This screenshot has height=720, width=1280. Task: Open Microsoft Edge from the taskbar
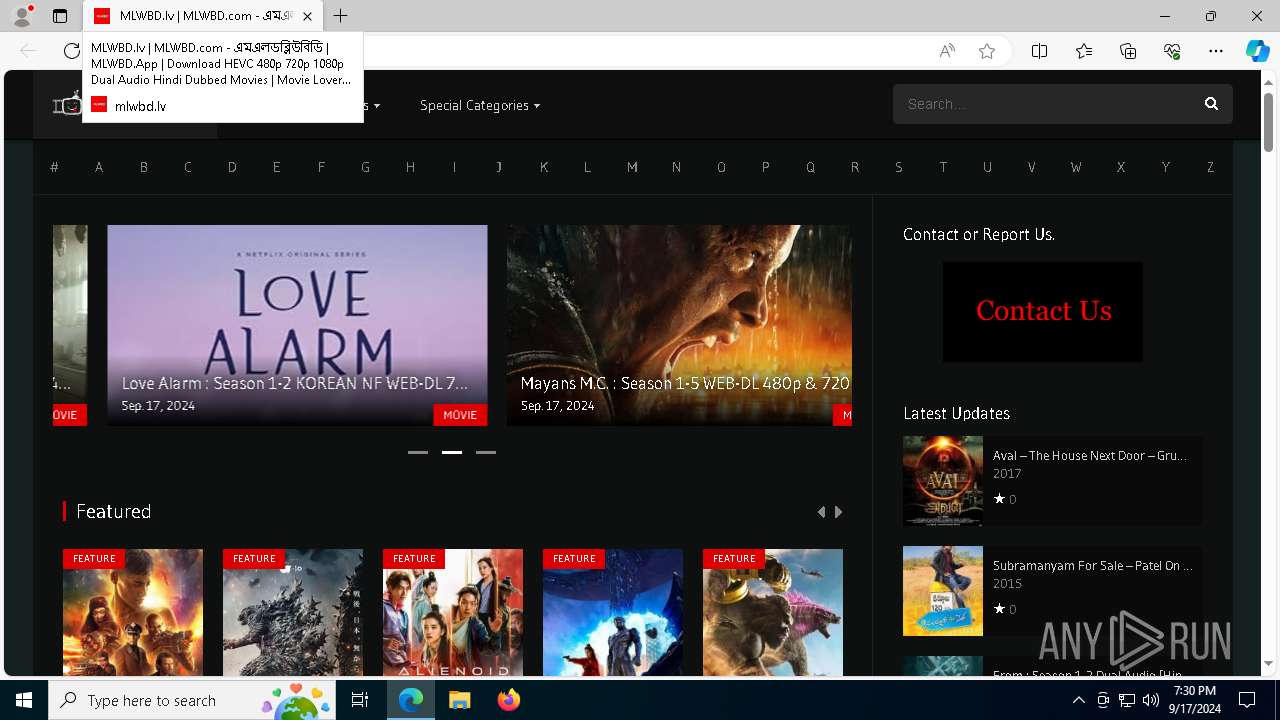tap(411, 700)
